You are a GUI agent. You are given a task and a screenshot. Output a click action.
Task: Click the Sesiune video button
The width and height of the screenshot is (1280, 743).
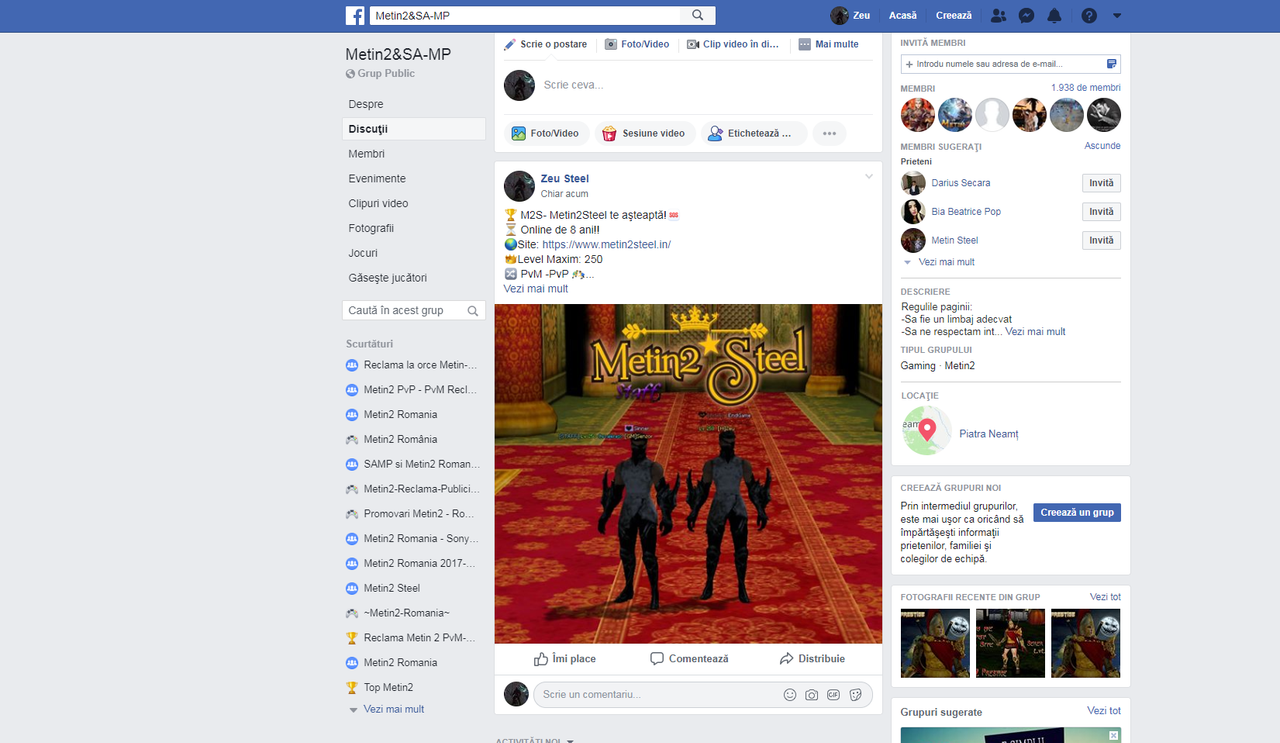(x=644, y=133)
